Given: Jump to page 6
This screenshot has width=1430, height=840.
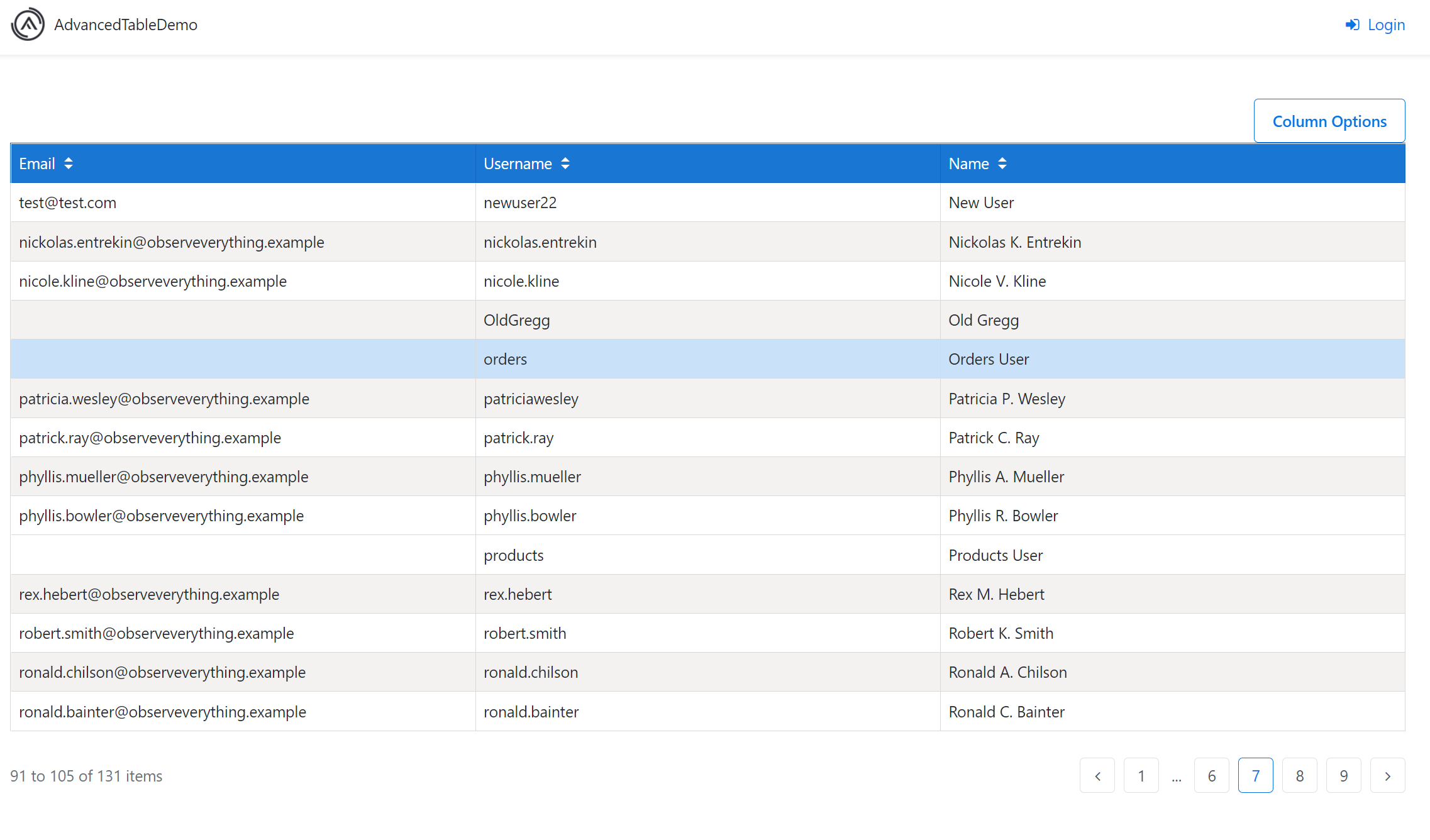Looking at the screenshot, I should (1212, 776).
